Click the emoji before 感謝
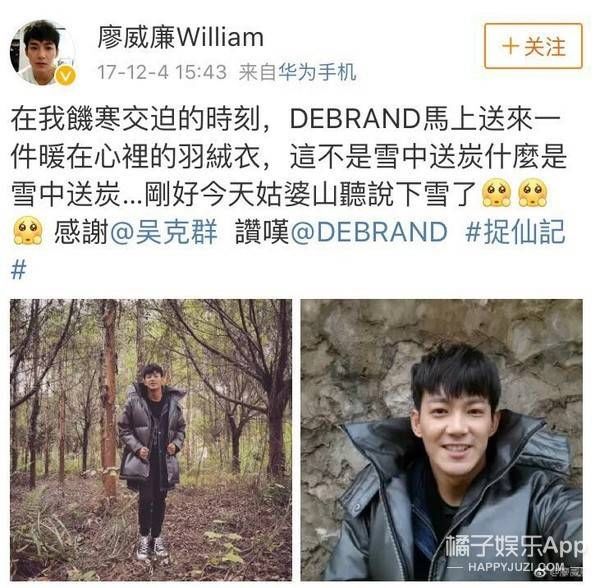Viewport: 600px width, 588px height. point(28,230)
